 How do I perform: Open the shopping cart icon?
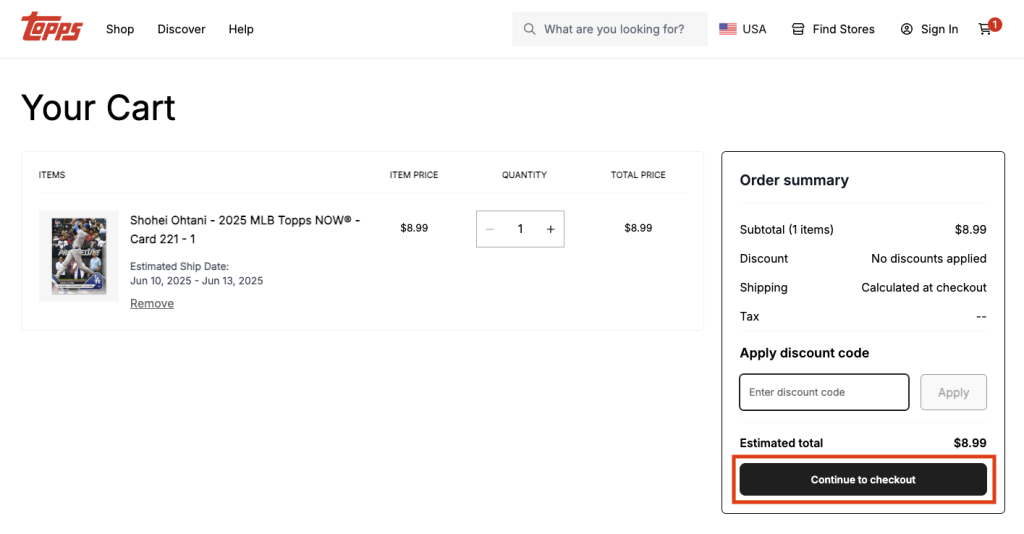tap(985, 29)
